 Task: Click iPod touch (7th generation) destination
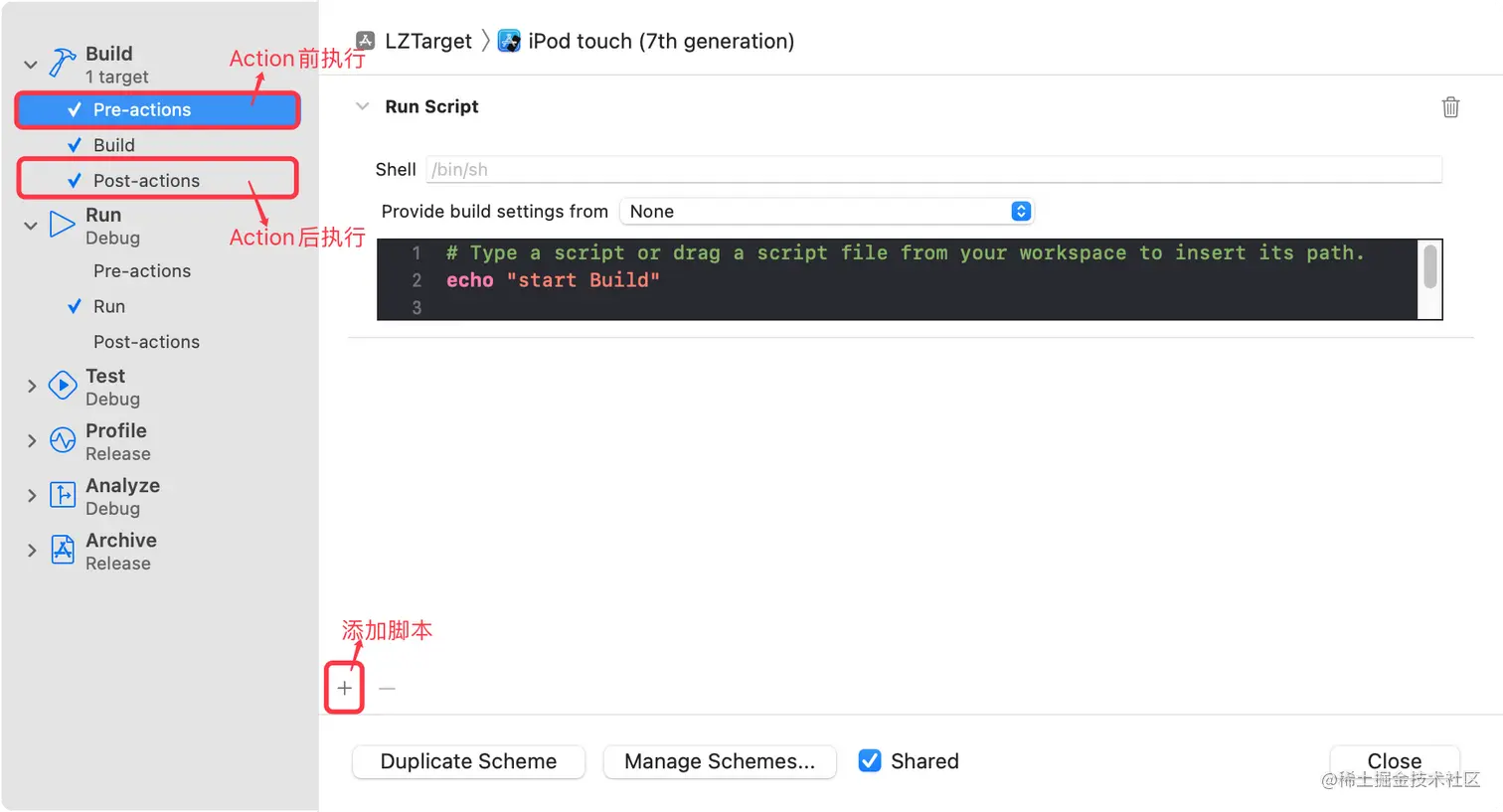point(661,41)
